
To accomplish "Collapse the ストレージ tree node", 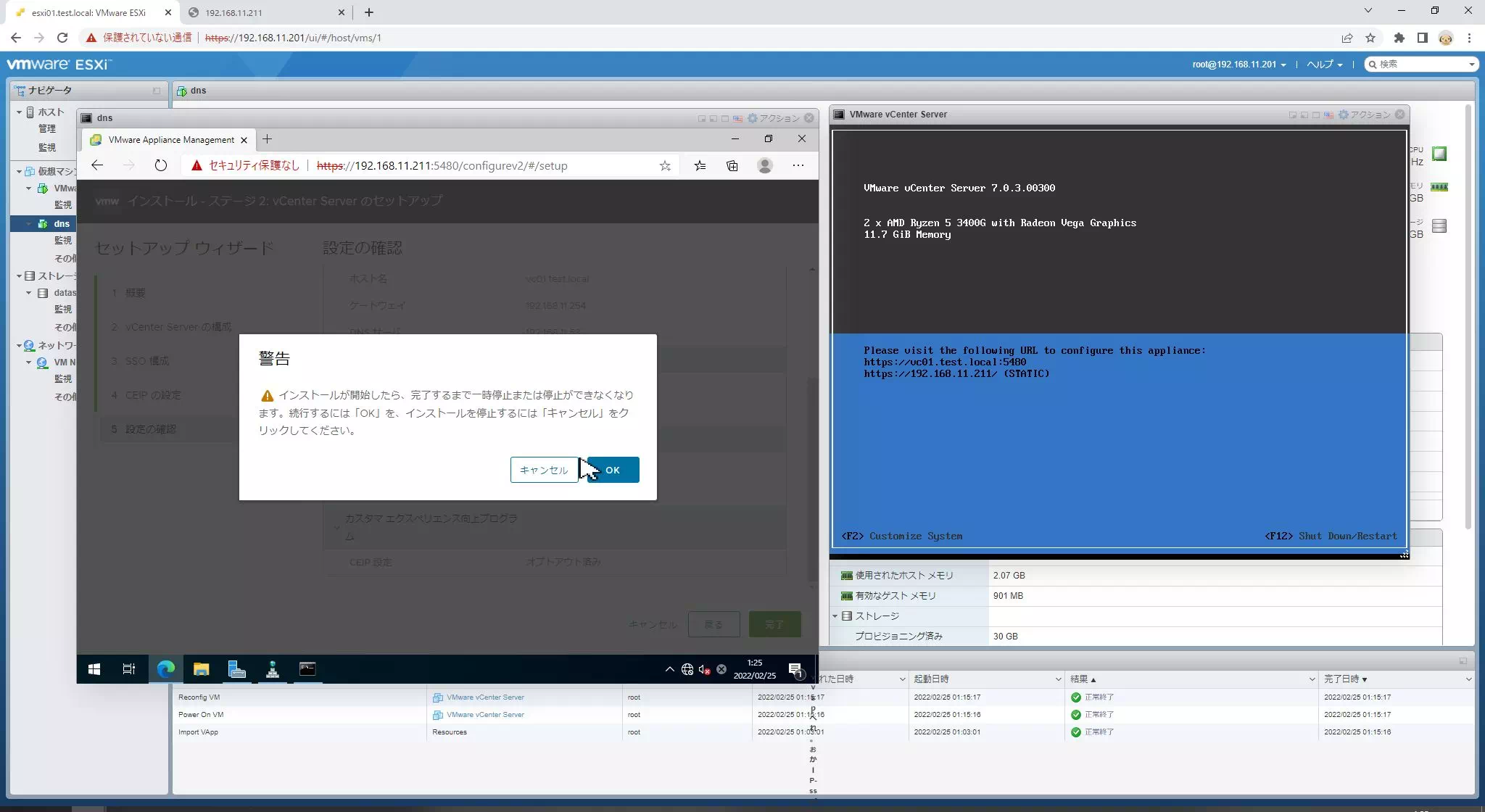I will (20, 276).
